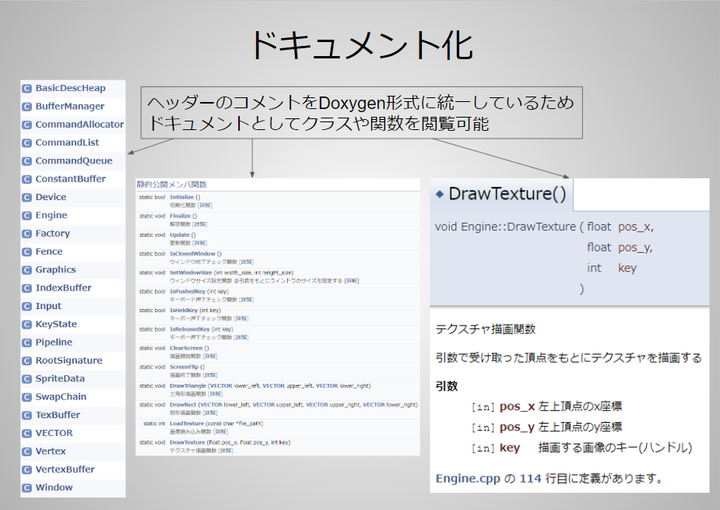This screenshot has width=720, height=510.
Task: Click the class icon beside ConstantBuffer
Action: (27, 179)
